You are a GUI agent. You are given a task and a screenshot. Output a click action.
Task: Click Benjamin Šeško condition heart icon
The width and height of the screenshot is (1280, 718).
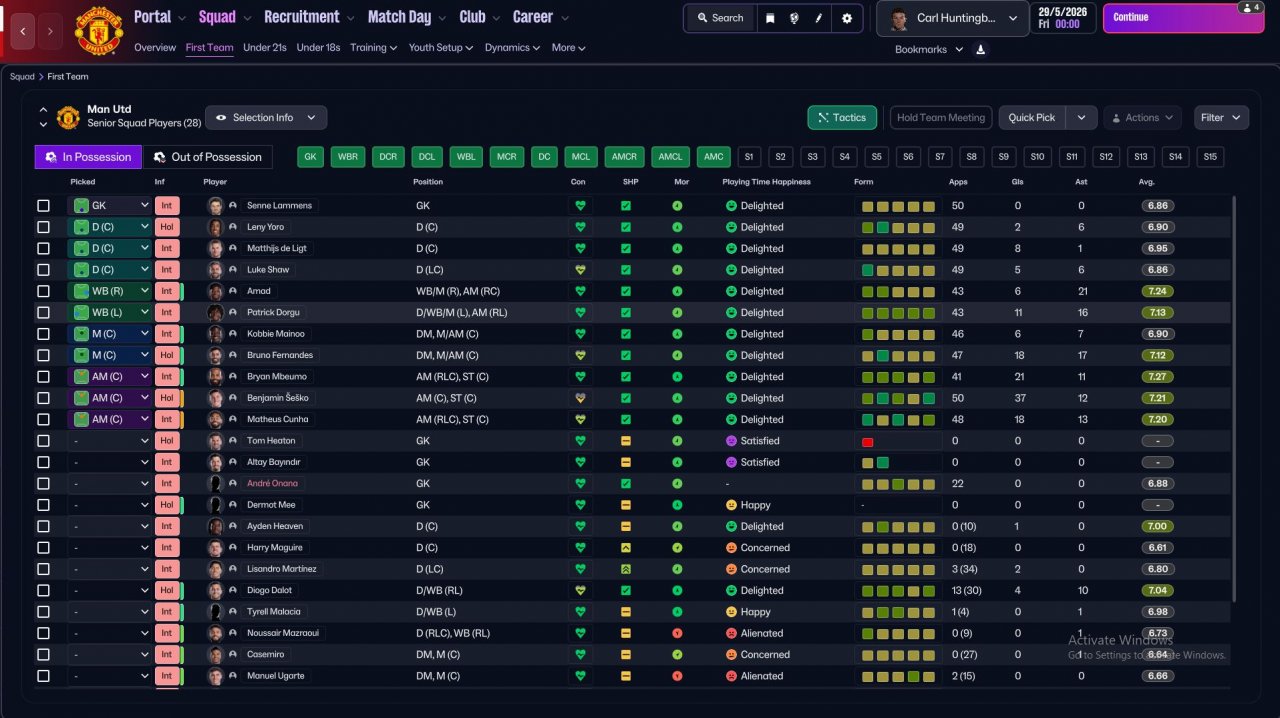pyautogui.click(x=579, y=398)
